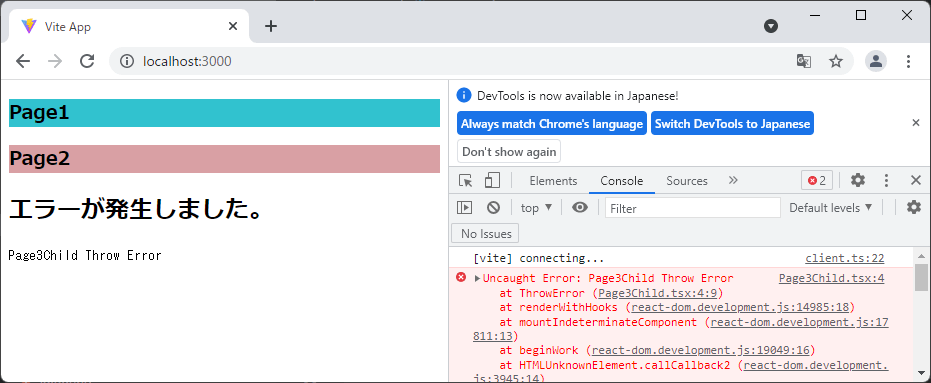Click the [vite] connecting... log message

point(539,259)
